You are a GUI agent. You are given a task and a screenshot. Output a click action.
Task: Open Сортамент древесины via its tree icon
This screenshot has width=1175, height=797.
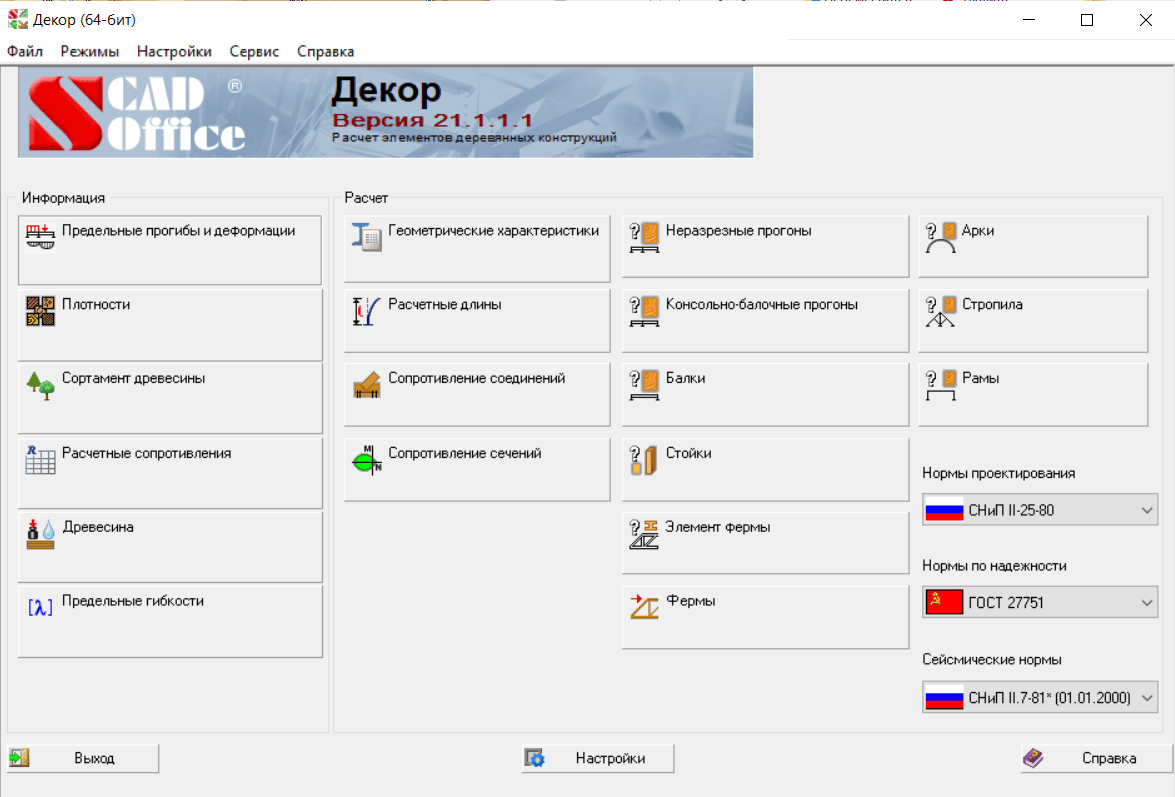40,385
